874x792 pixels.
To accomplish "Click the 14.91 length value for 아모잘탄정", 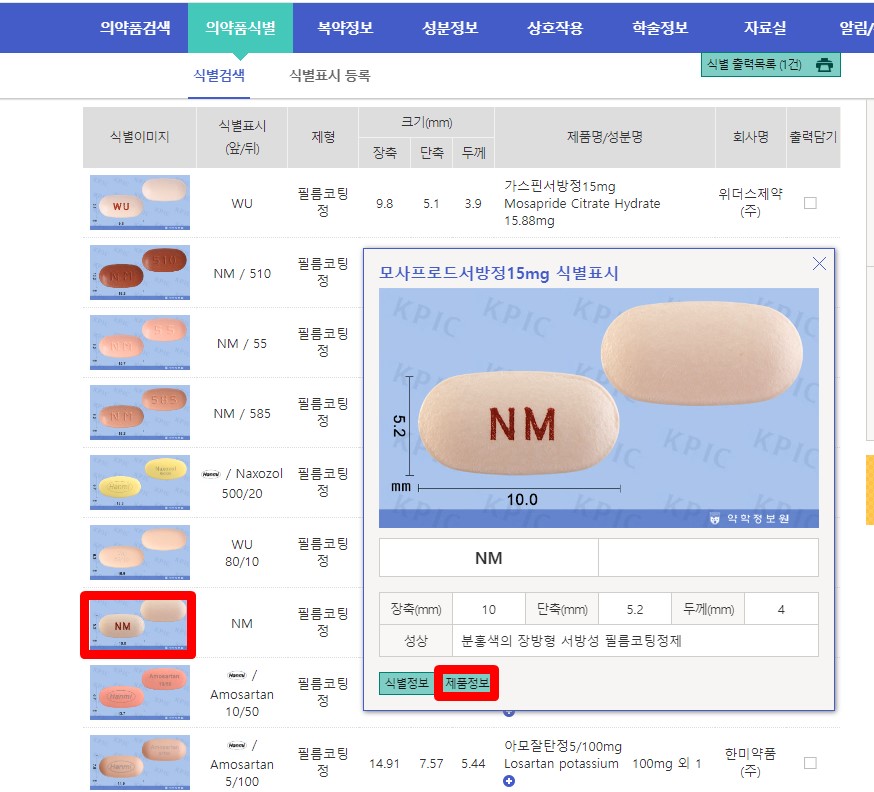I will coord(385,763).
